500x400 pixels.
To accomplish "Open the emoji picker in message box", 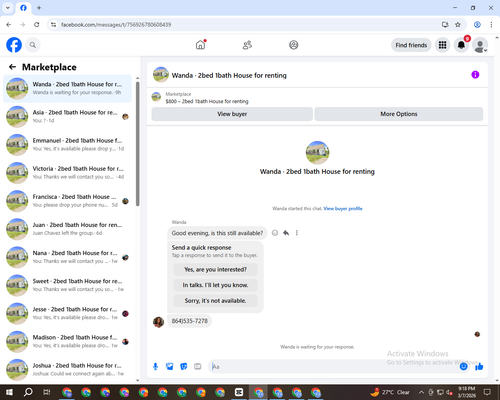I will [x=463, y=367].
